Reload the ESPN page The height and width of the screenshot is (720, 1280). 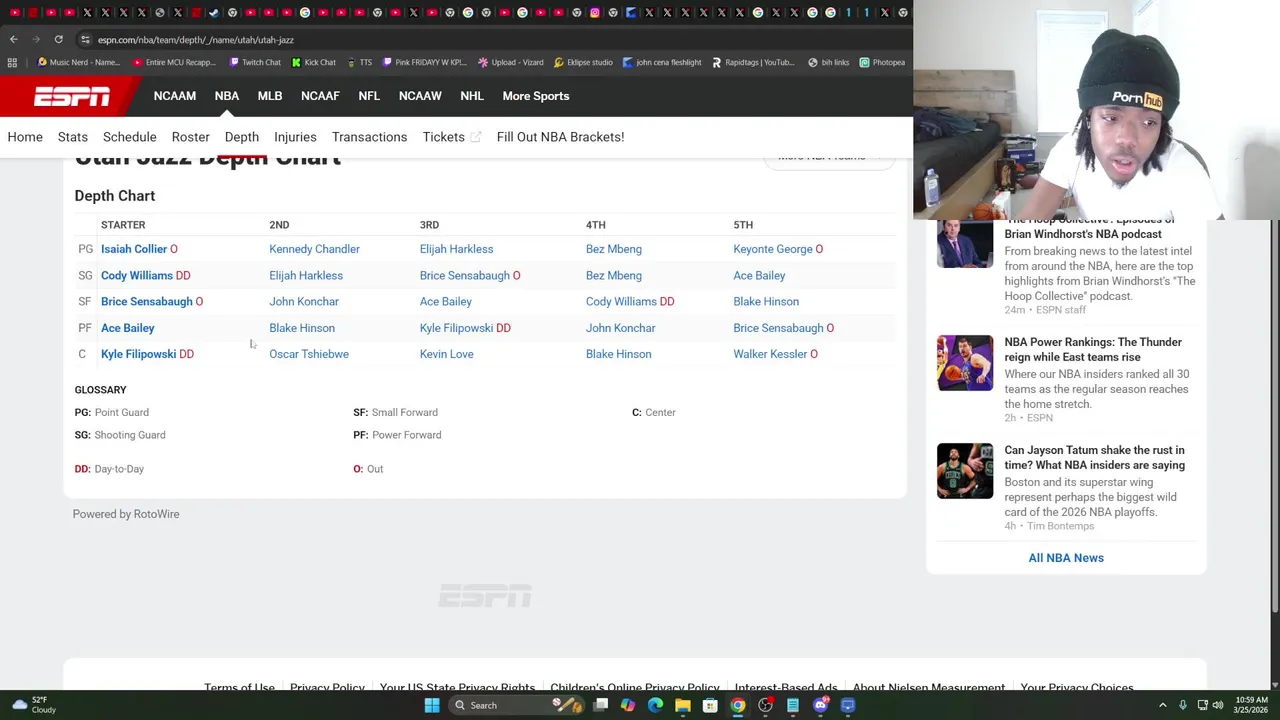point(58,39)
